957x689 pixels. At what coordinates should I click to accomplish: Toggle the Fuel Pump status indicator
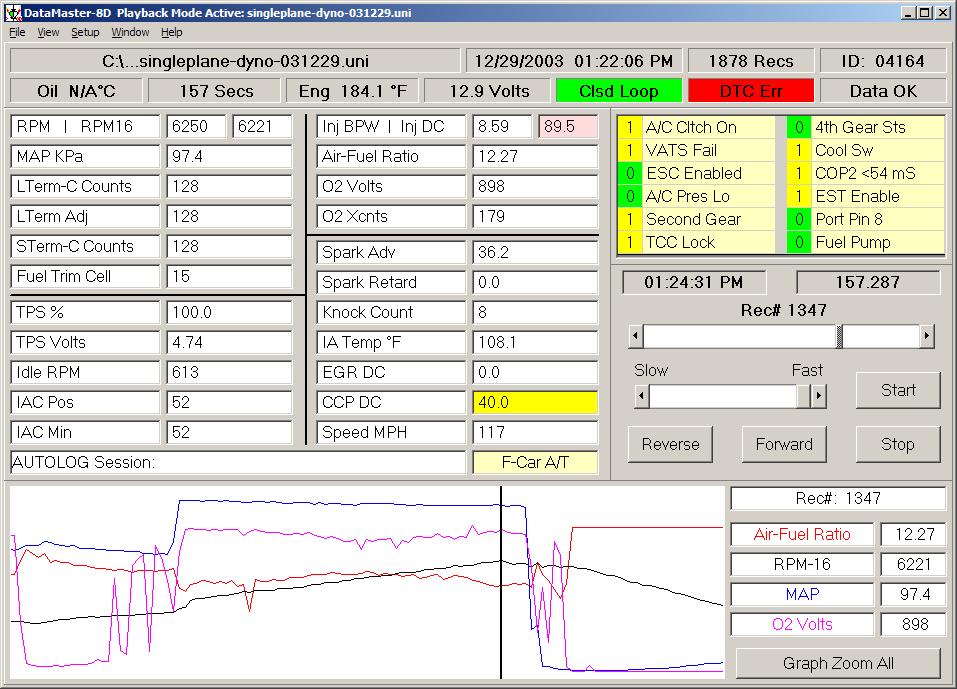point(850,242)
